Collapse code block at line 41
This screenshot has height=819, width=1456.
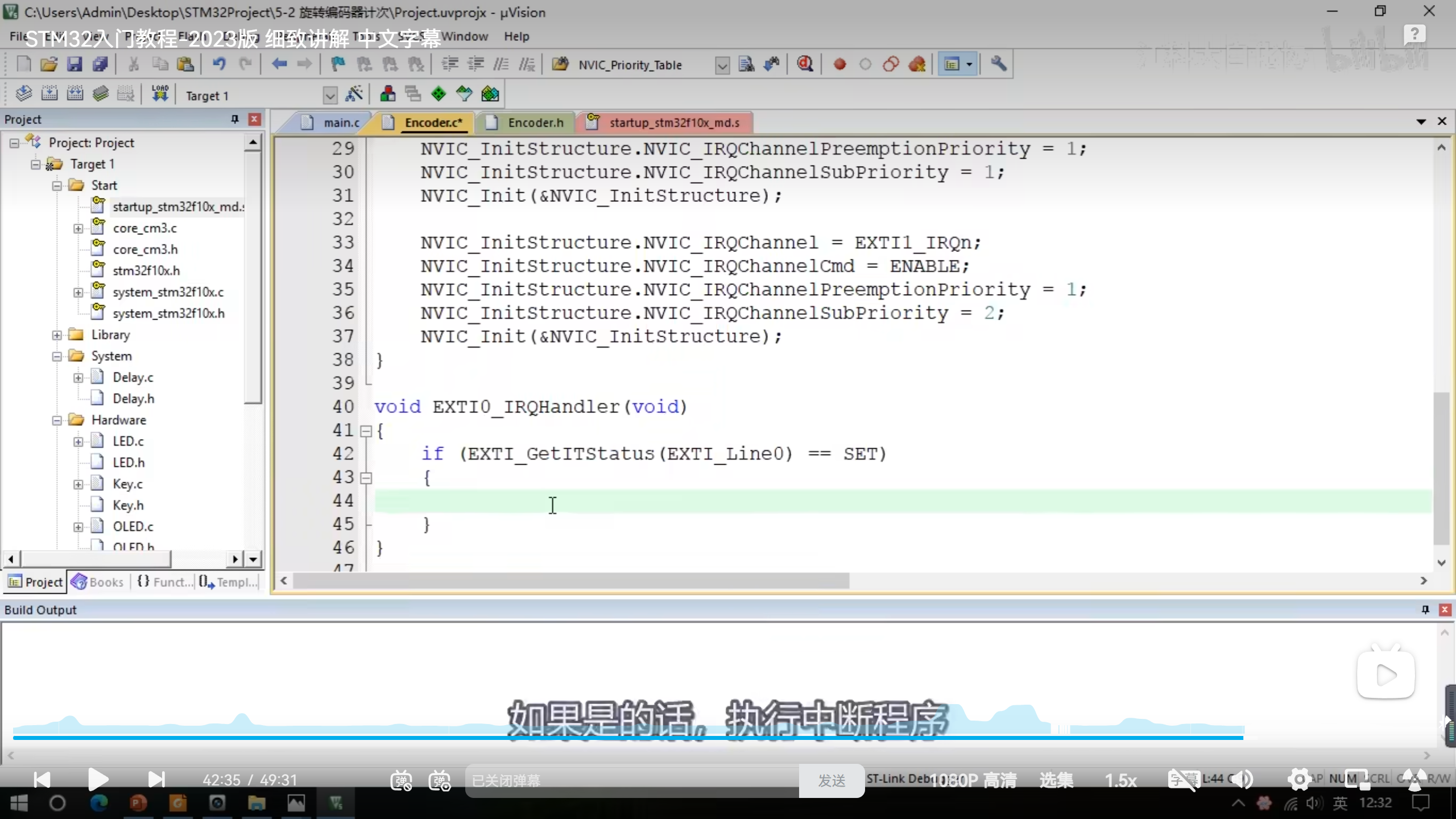(366, 432)
